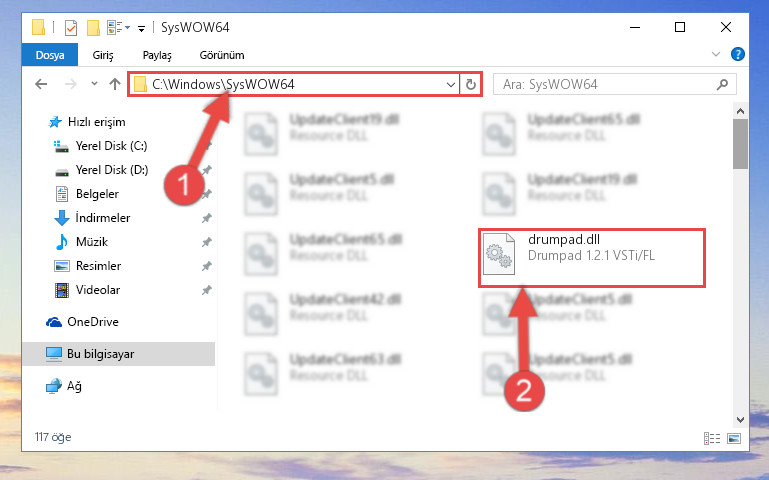Click the Back navigation arrow
Viewport: 769px width, 480px height.
pos(41,84)
